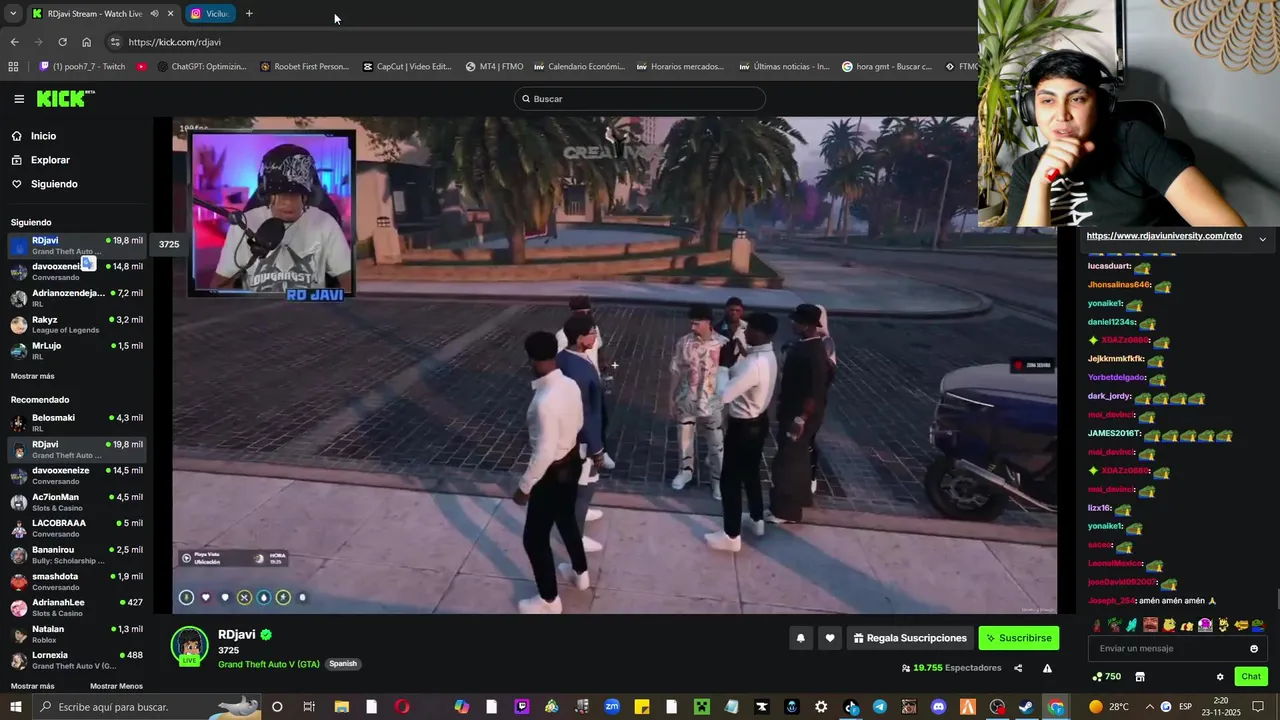1280x720 pixels.
Task: Follow RDjavi with the heart button
Action: [830, 638]
